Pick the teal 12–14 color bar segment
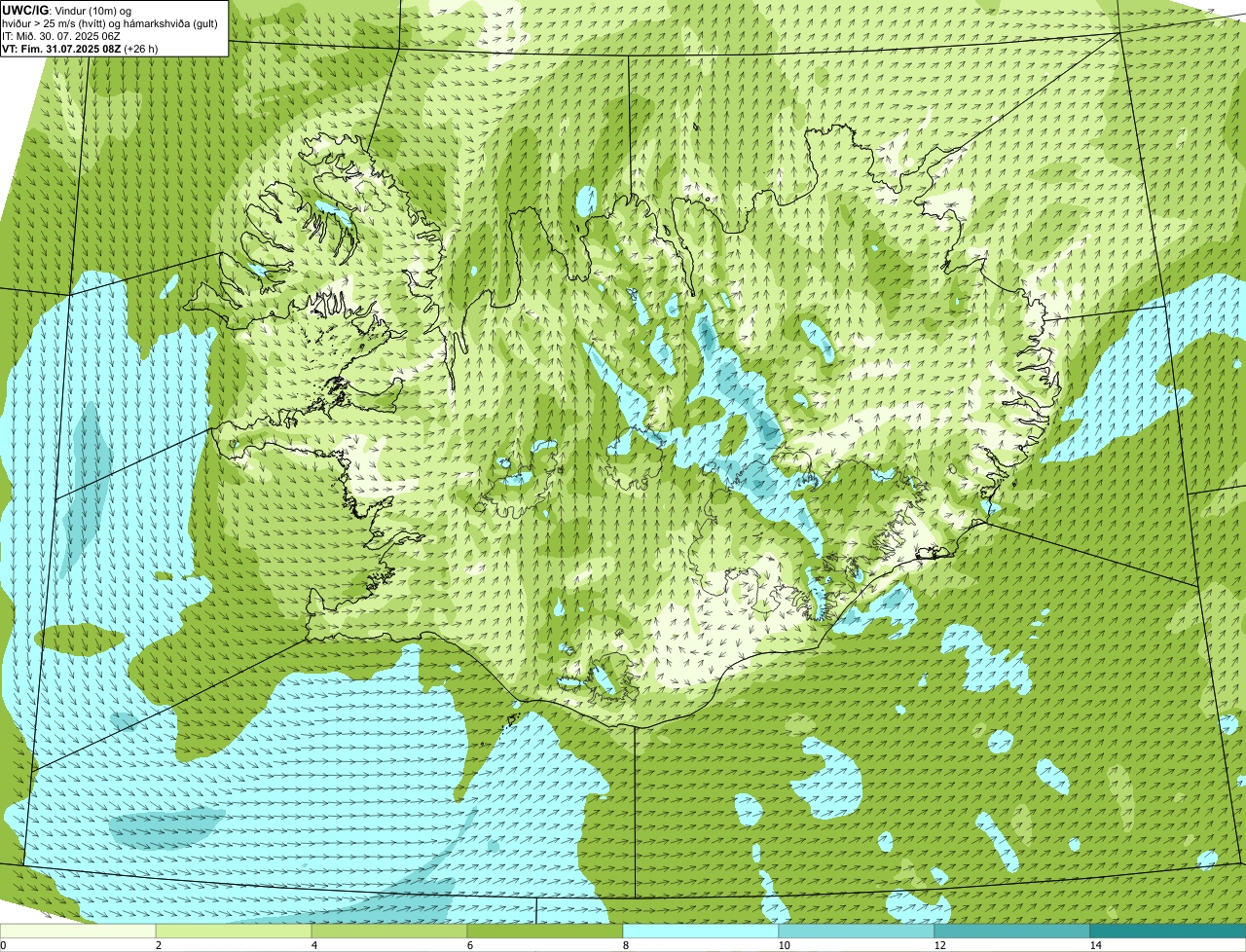The height and width of the screenshot is (952, 1246). [1012, 931]
